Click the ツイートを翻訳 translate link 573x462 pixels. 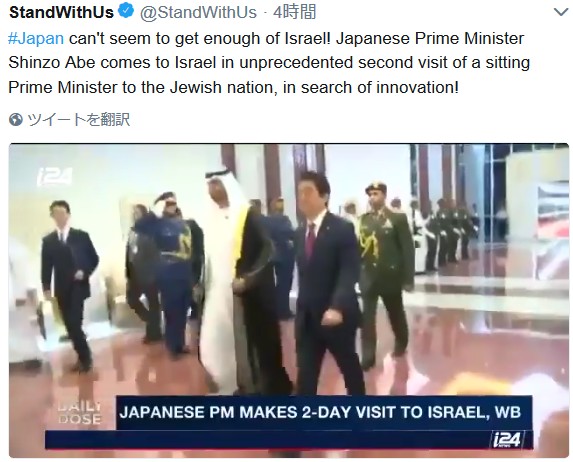pyautogui.click(x=79, y=120)
